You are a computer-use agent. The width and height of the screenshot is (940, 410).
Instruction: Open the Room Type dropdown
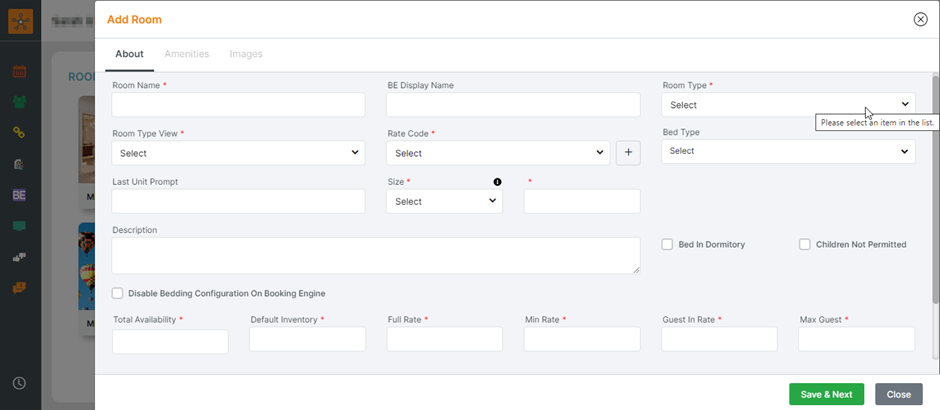click(788, 104)
